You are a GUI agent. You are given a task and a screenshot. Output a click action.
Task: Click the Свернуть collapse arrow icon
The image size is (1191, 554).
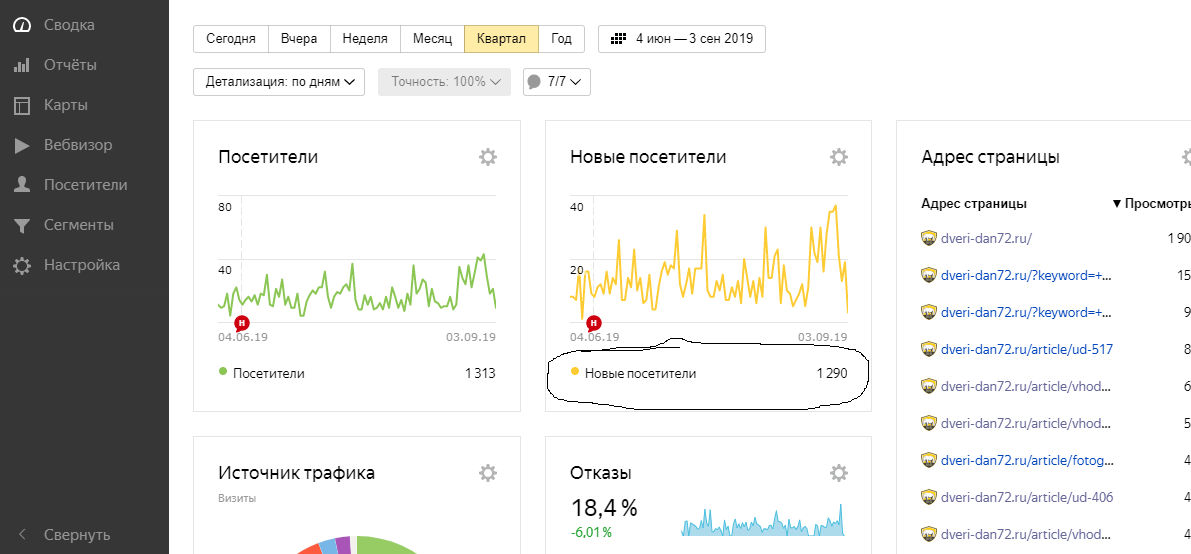pos(22,534)
